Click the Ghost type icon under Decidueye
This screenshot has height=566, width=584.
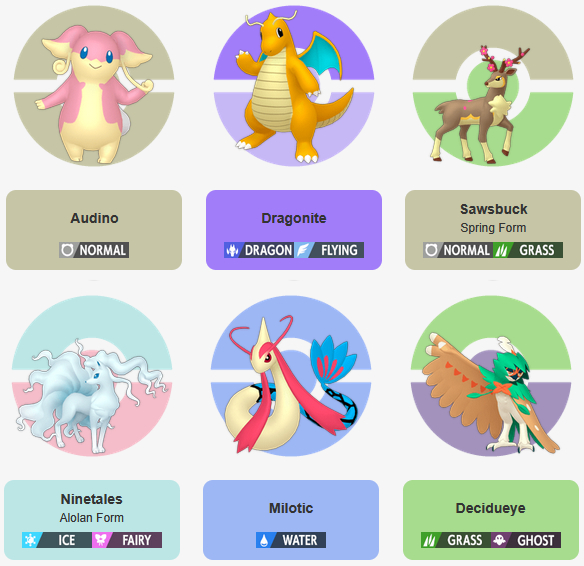(499, 540)
